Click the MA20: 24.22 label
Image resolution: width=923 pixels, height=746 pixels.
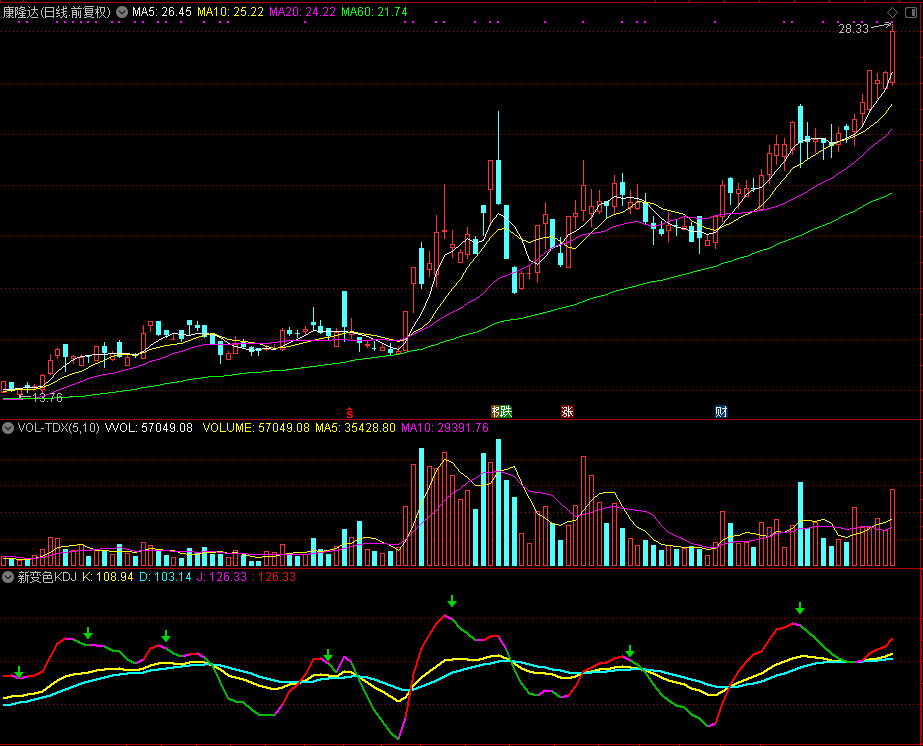coord(303,12)
